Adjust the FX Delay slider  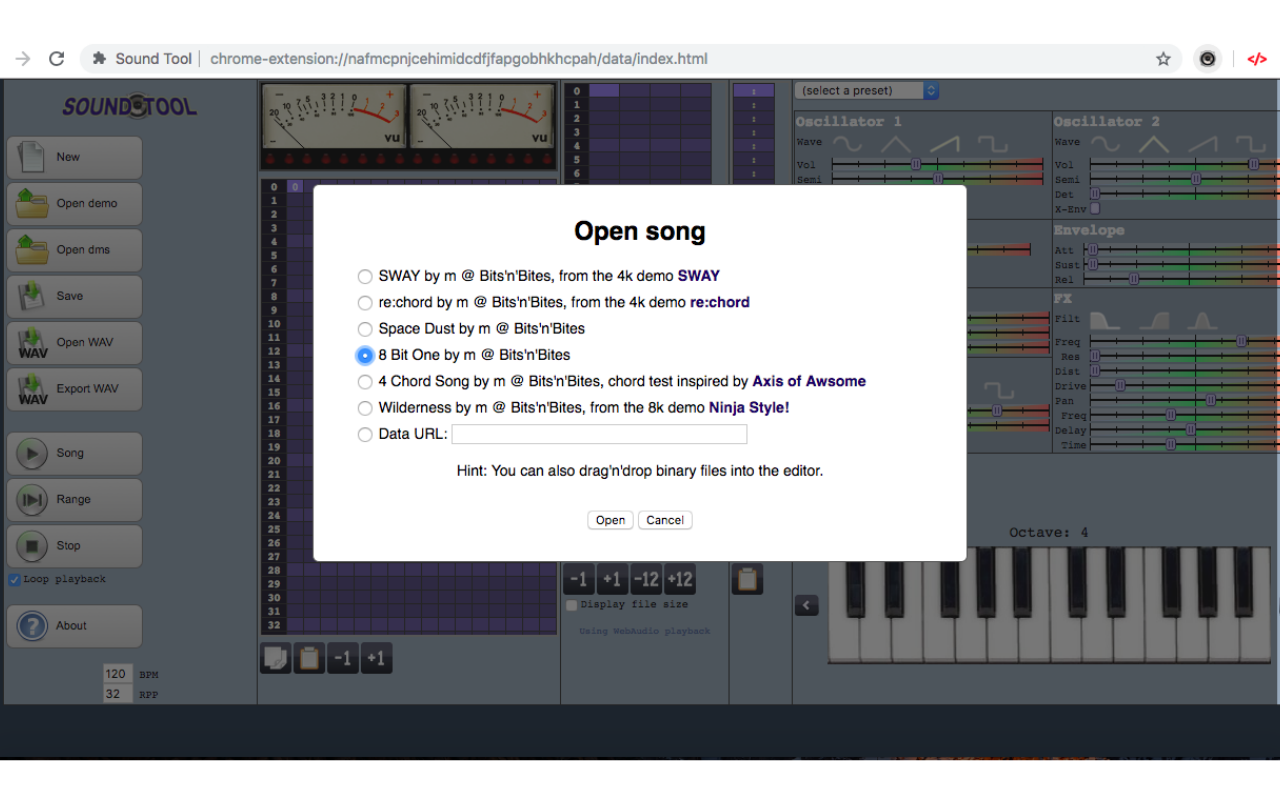click(1184, 430)
